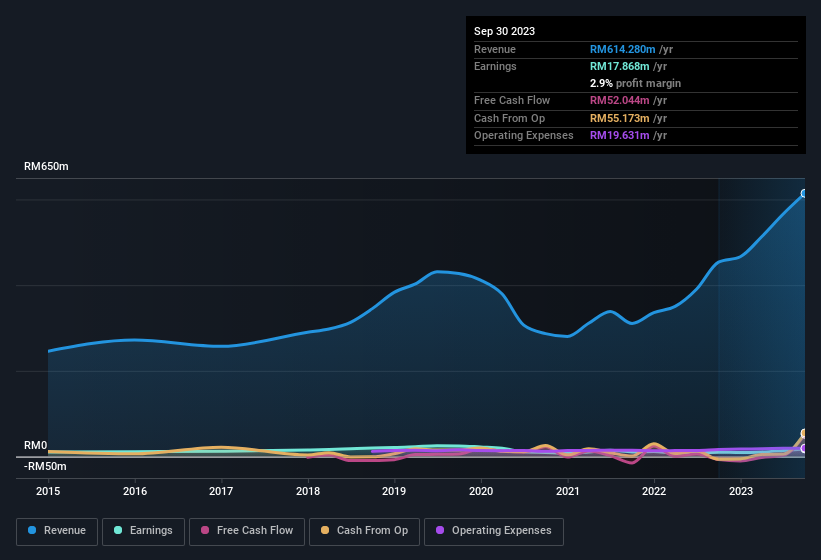Click the 2020 year marker on the axis
The width and height of the screenshot is (821, 560).
481,491
